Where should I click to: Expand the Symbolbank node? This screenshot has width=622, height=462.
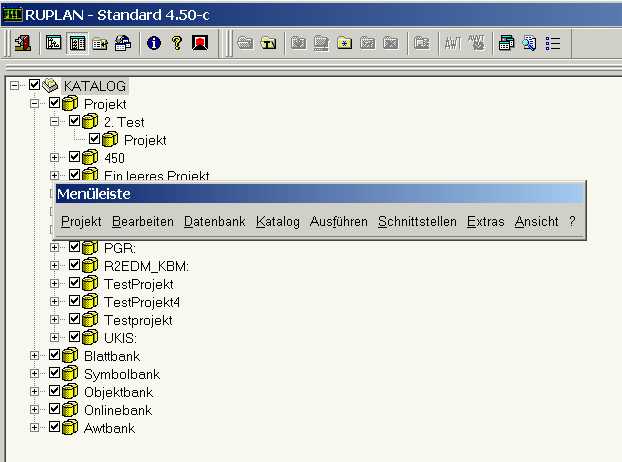(x=35, y=374)
